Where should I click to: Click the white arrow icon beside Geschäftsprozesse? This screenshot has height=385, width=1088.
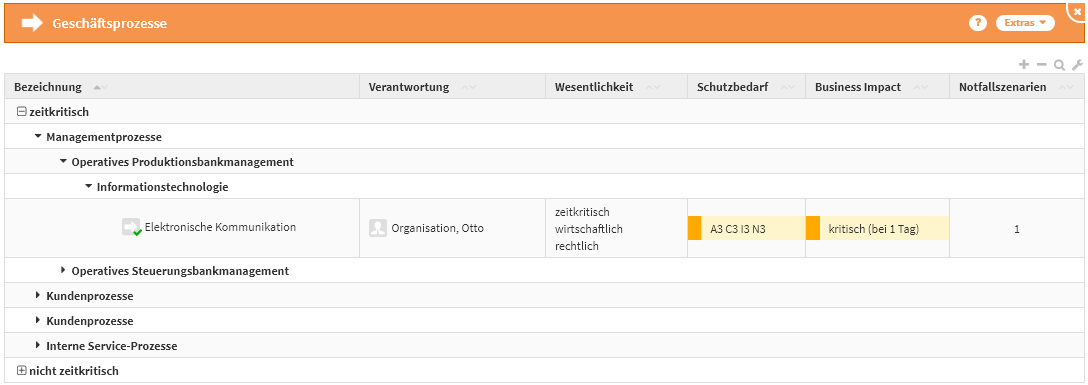tap(32, 24)
